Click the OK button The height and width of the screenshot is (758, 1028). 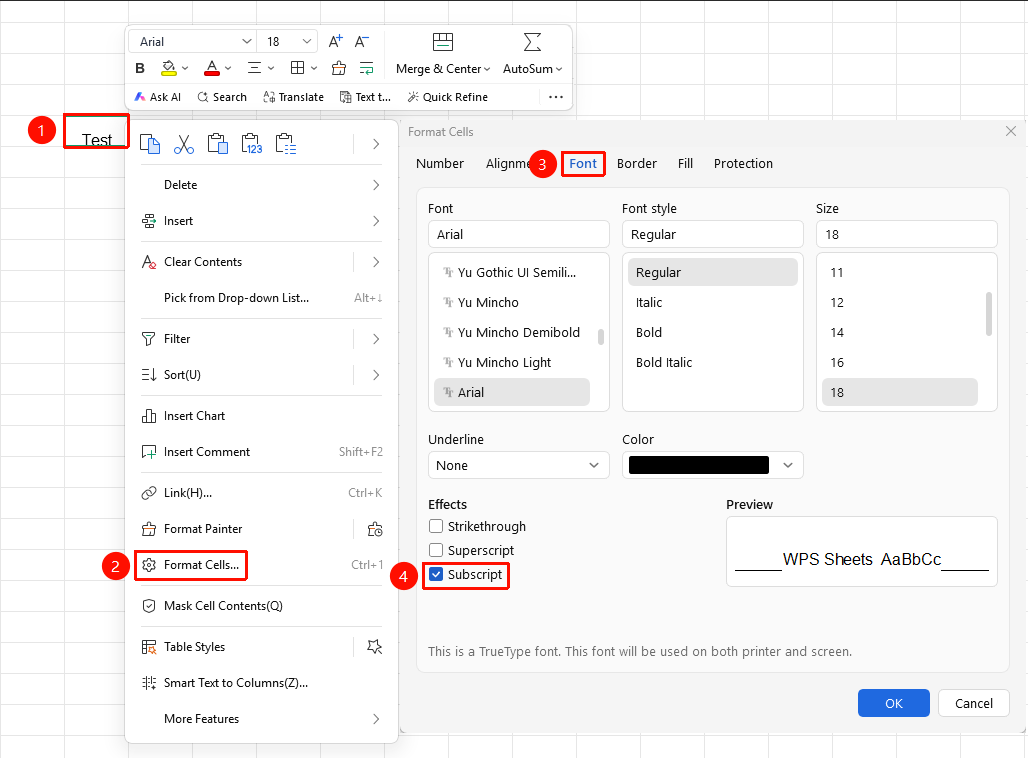pos(894,703)
